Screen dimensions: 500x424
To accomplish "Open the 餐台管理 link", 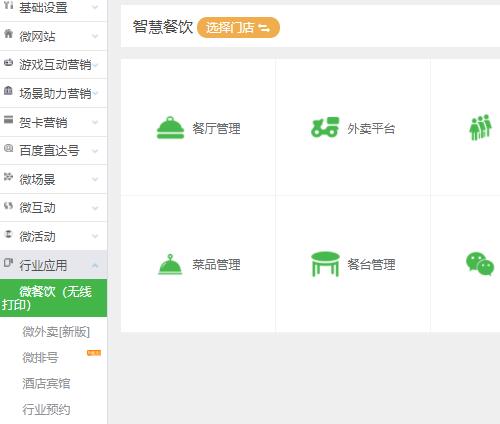I will (x=371, y=265).
